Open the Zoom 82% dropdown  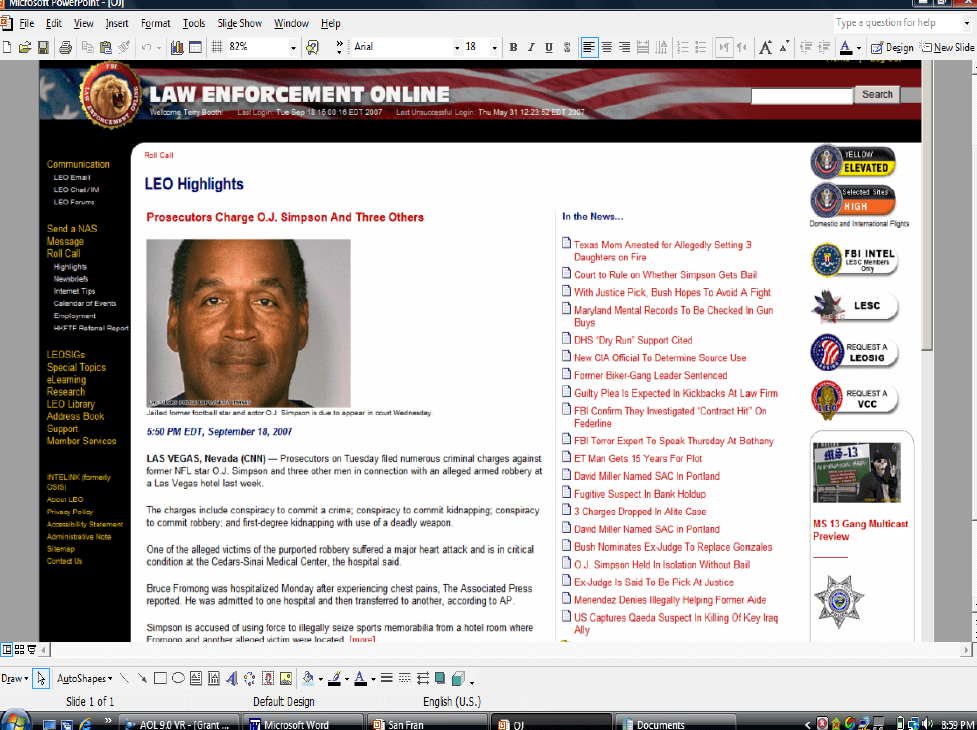pos(293,47)
